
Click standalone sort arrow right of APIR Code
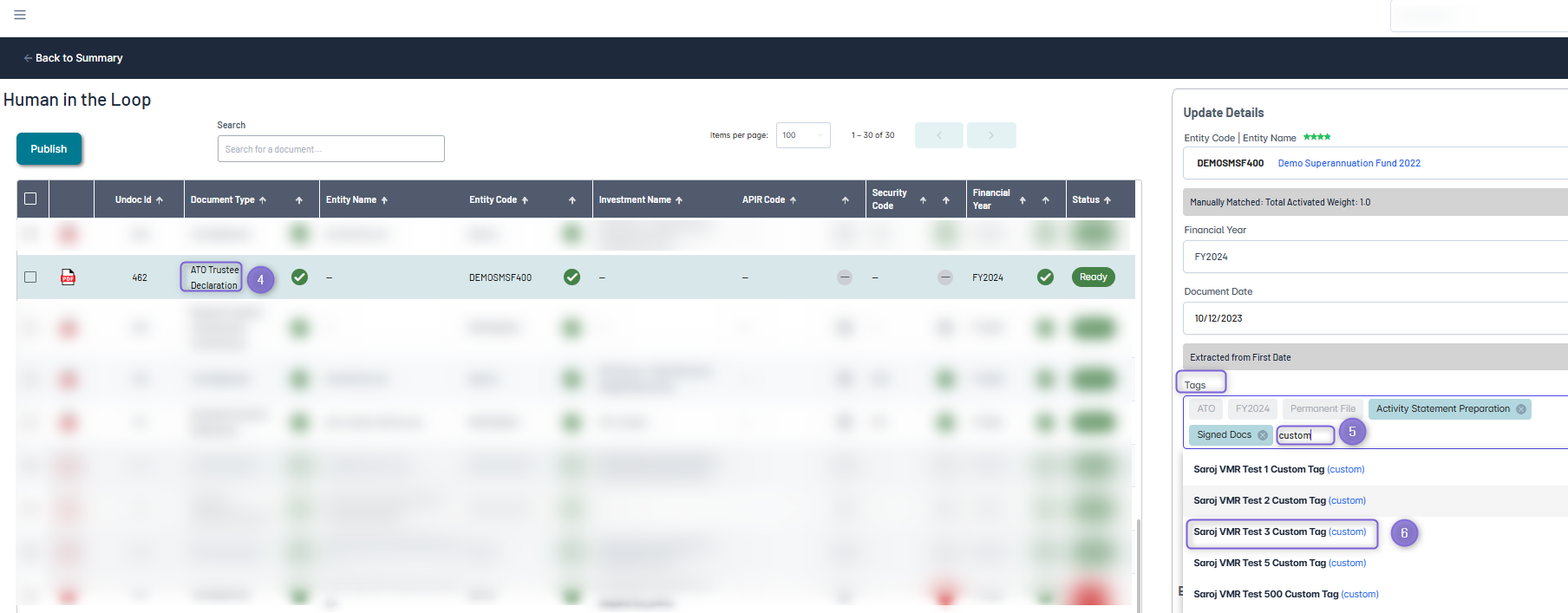[846, 200]
